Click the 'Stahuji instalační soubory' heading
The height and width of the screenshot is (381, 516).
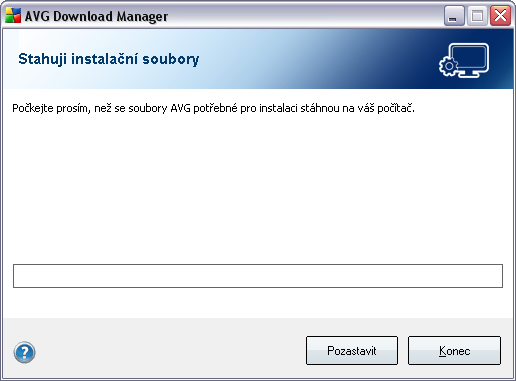coord(109,59)
